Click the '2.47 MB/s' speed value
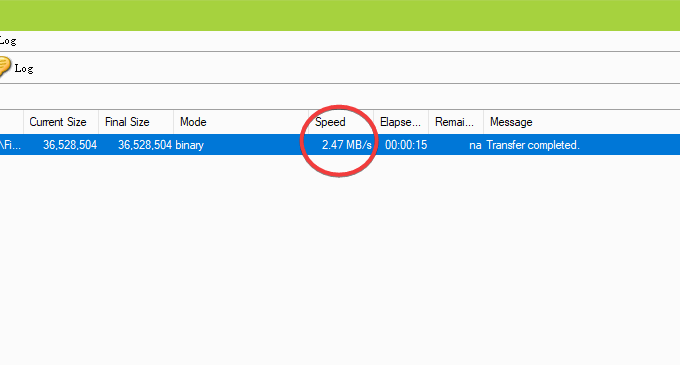Screen dimensions: 680x365 pos(347,145)
